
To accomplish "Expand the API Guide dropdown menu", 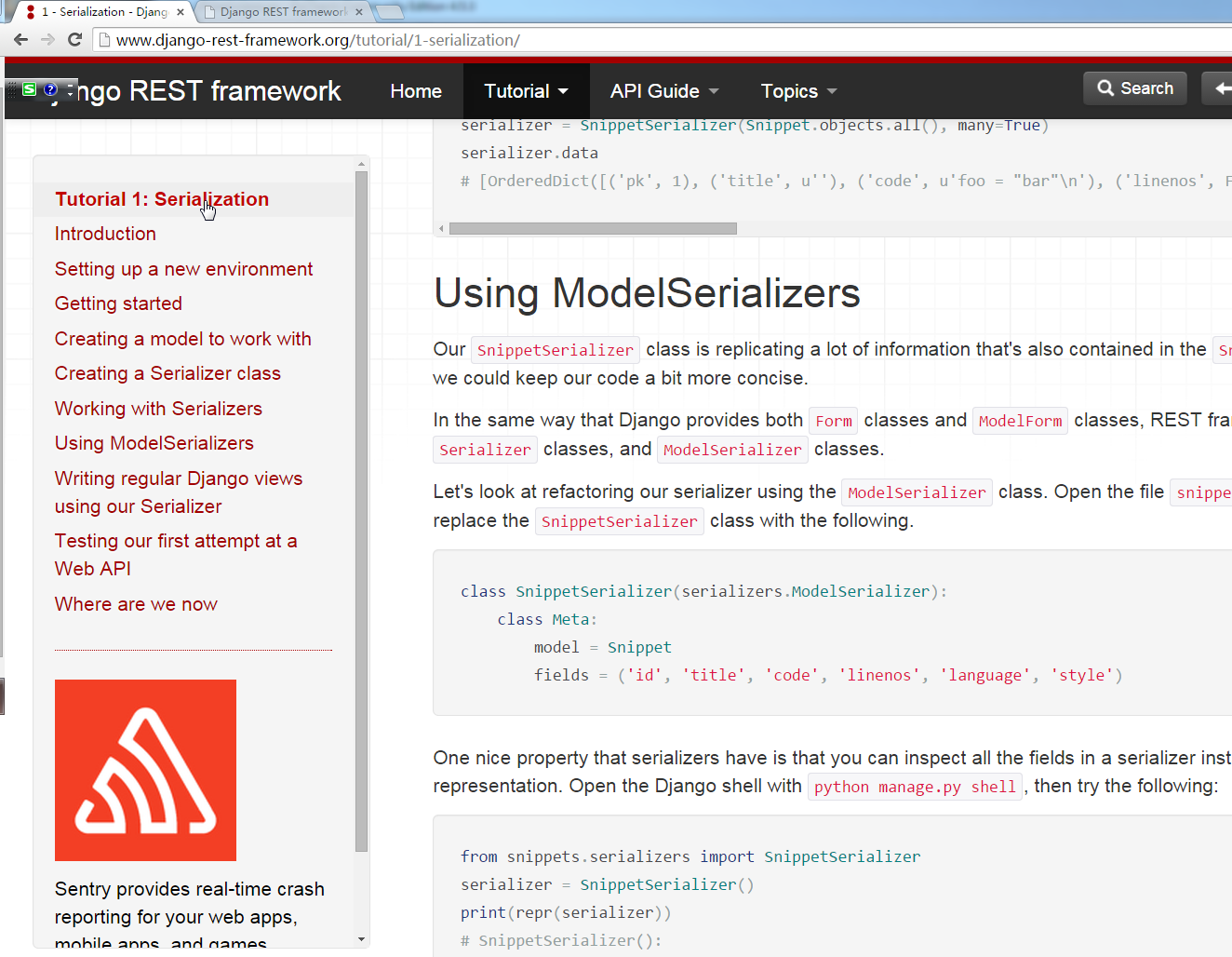I will pyautogui.click(x=664, y=91).
